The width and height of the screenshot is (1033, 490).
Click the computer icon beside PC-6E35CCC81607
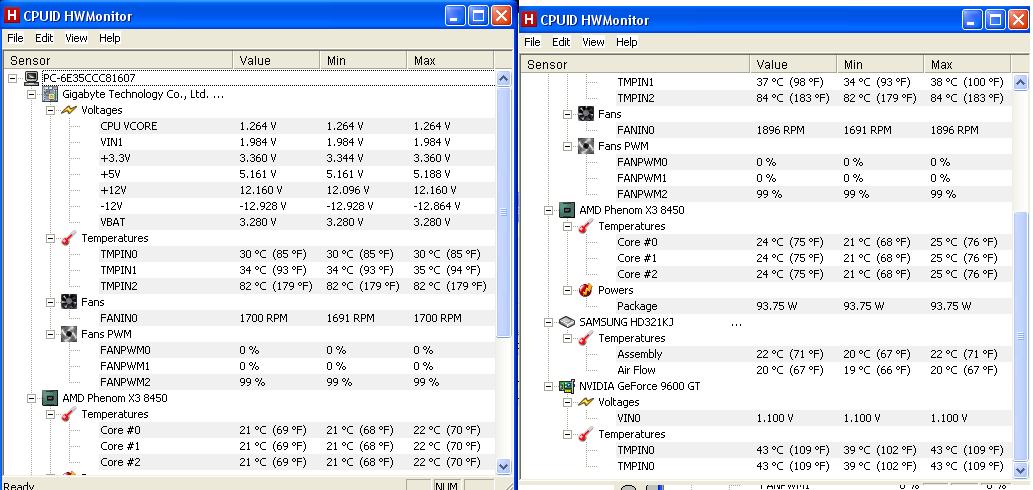[x=31, y=78]
